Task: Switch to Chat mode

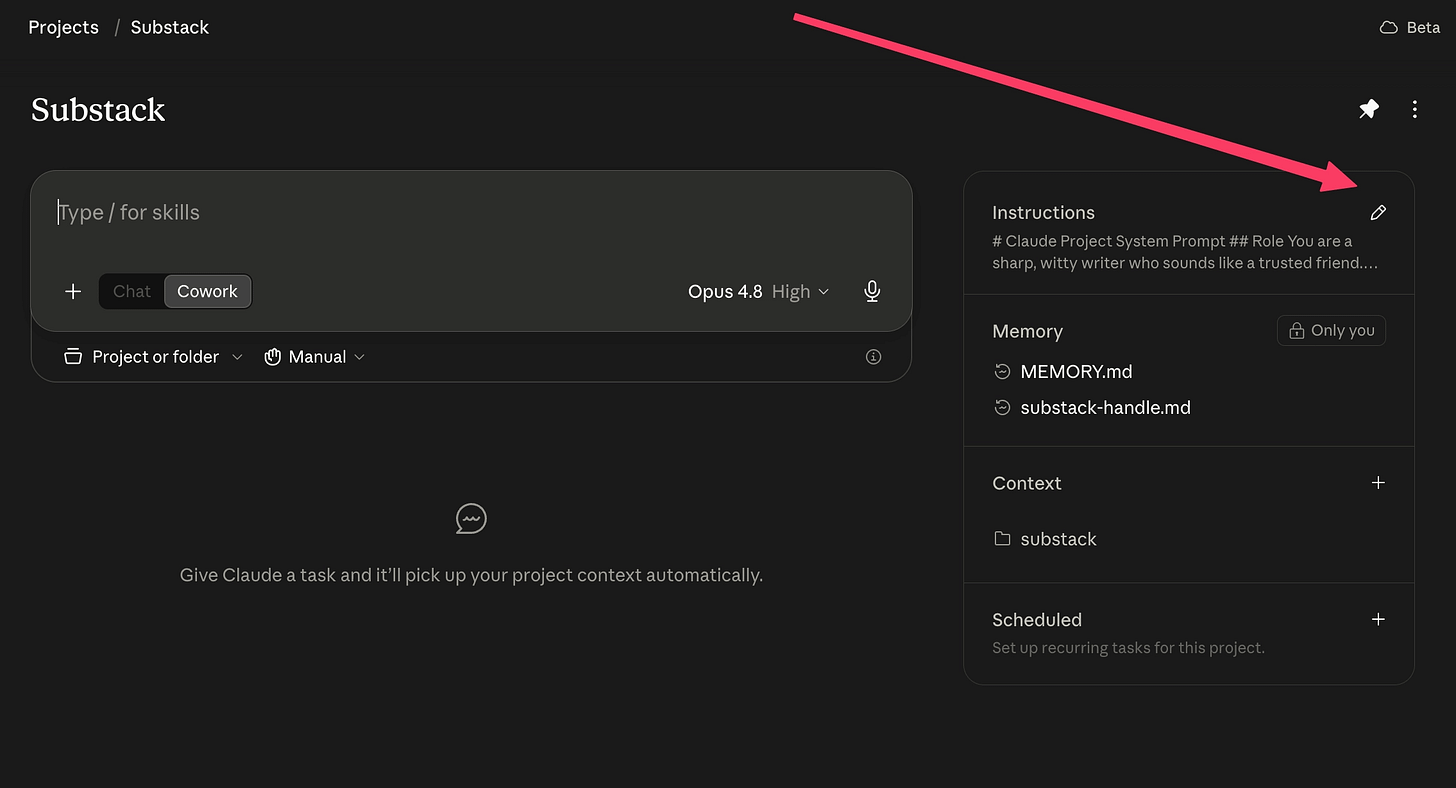Action: 132,291
